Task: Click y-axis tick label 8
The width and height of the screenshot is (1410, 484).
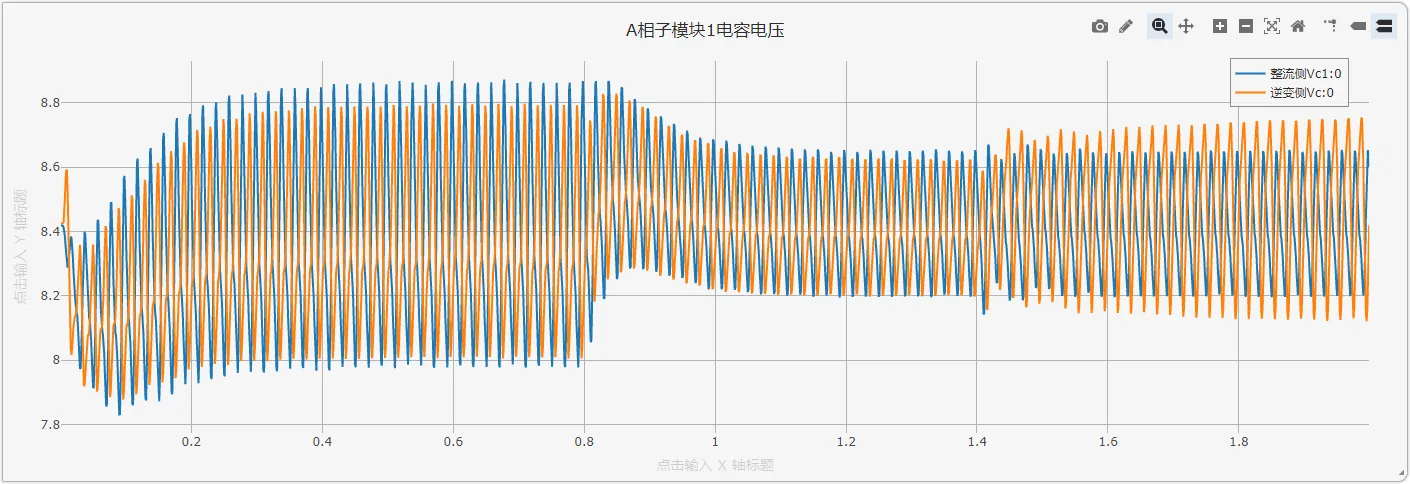Action: pos(55,360)
